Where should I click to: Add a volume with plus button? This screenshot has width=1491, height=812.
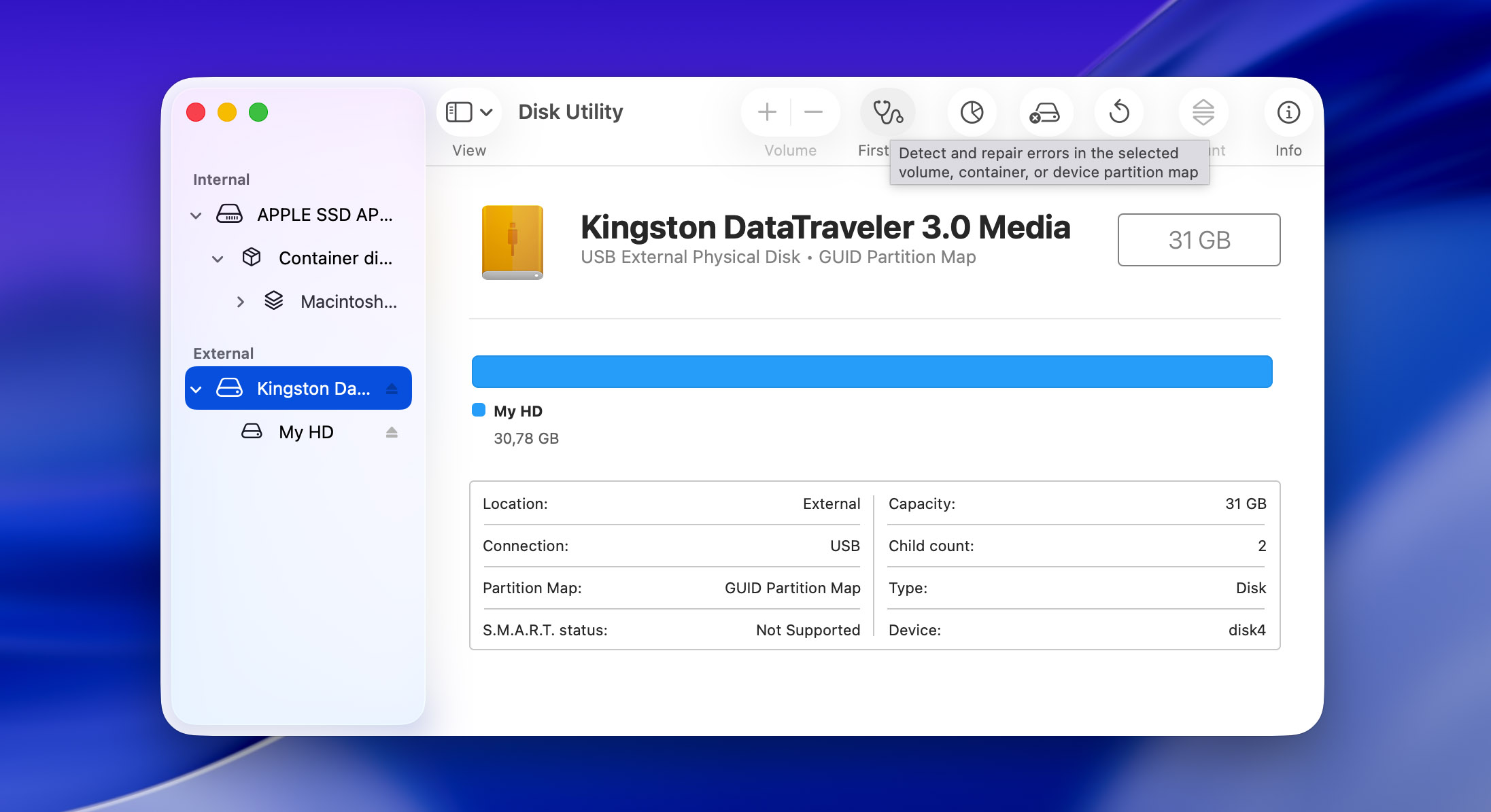point(767,112)
